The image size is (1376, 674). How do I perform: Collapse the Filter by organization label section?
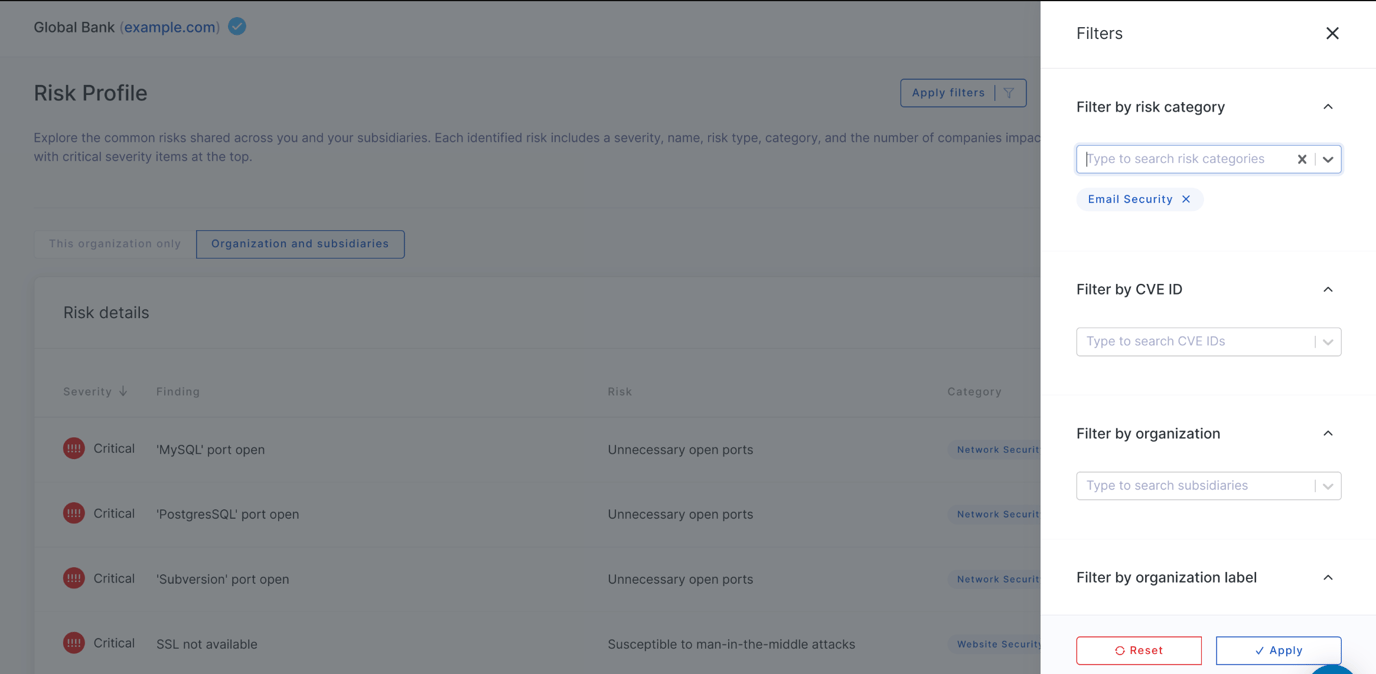[x=1328, y=577]
